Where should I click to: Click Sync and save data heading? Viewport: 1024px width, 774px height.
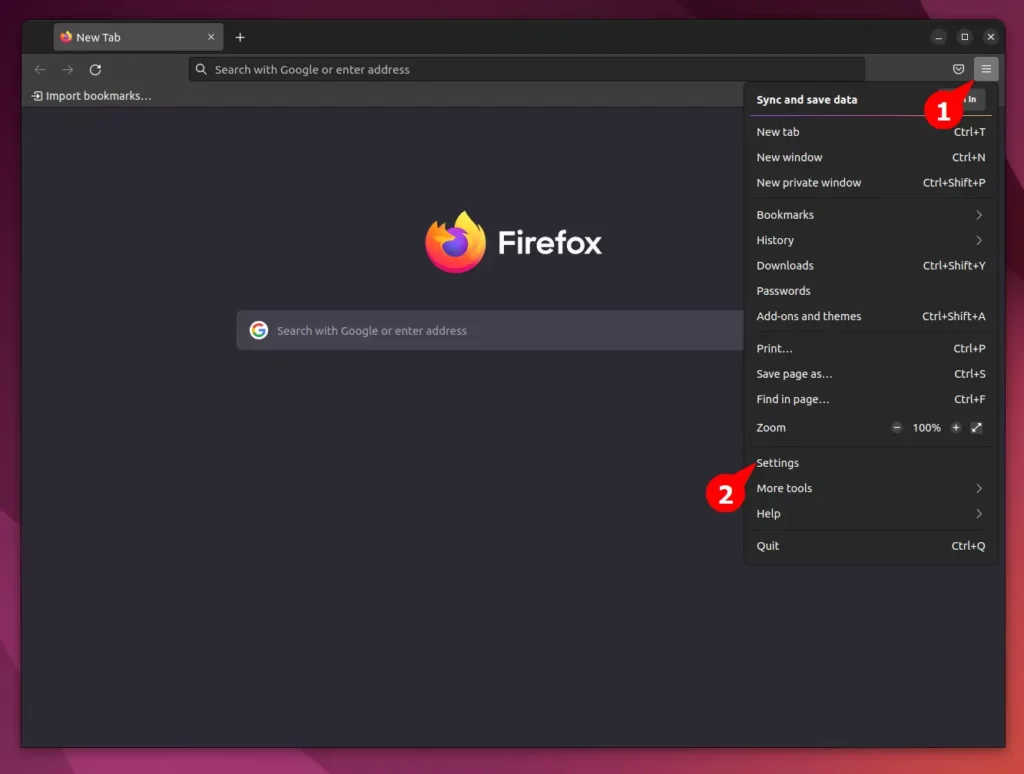(807, 100)
